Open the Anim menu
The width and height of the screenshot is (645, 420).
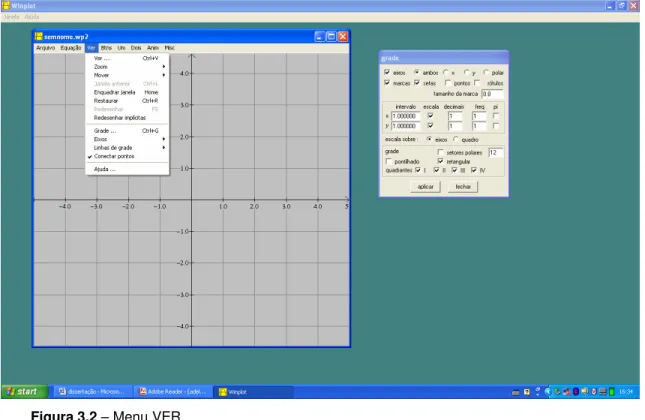click(153, 48)
